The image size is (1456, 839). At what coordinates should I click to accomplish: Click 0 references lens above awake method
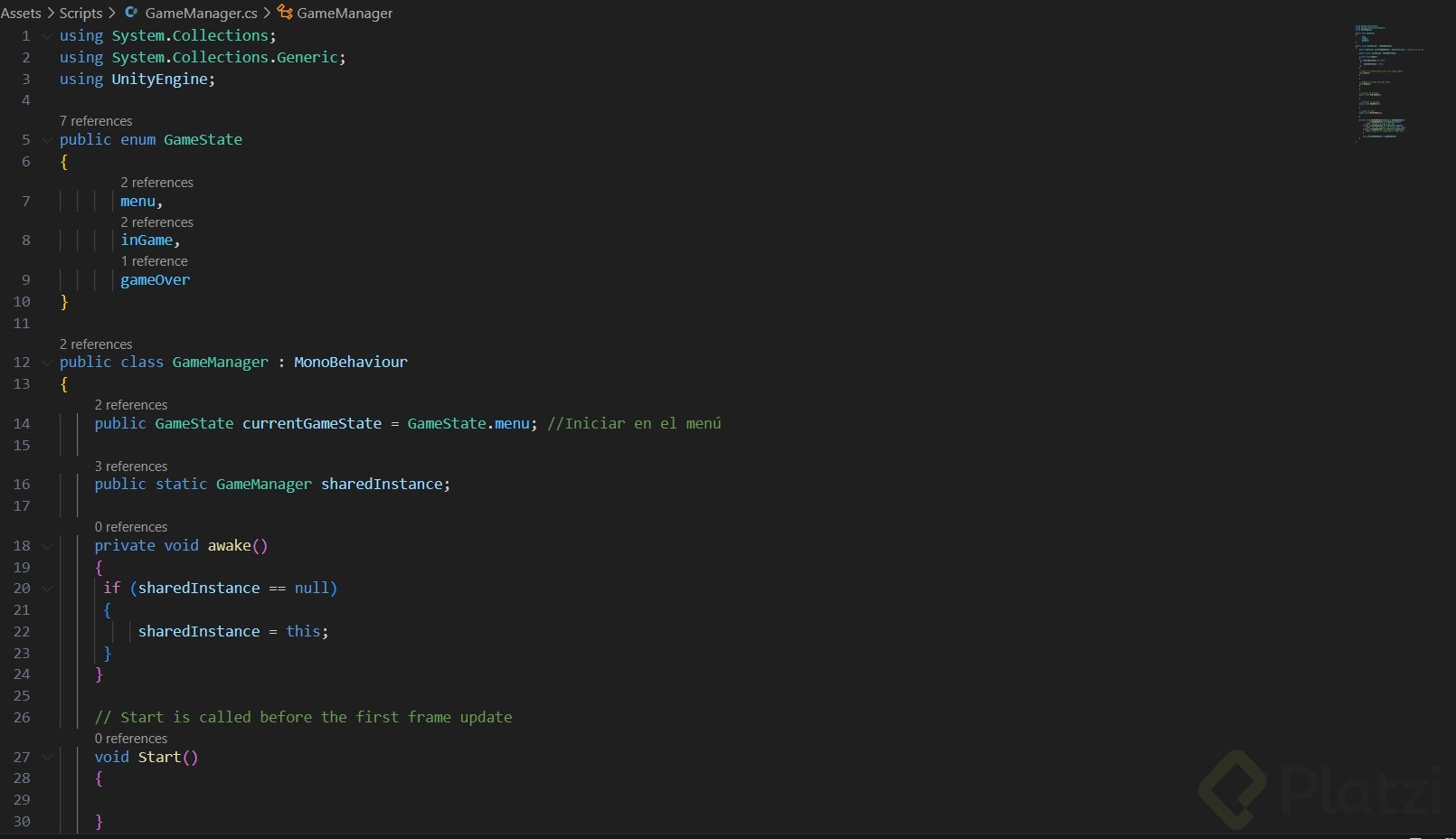(x=131, y=526)
